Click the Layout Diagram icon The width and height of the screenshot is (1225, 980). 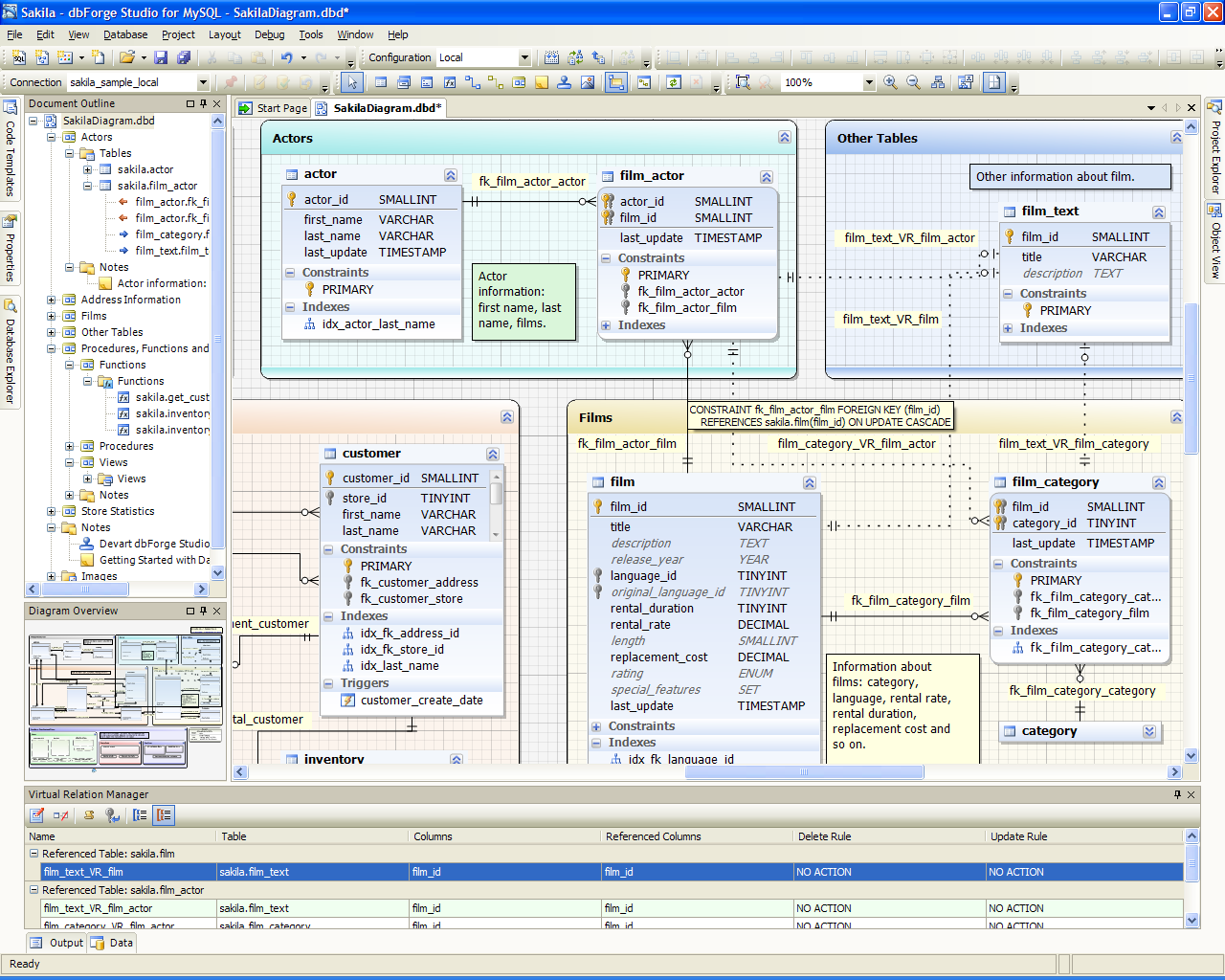tap(938, 82)
